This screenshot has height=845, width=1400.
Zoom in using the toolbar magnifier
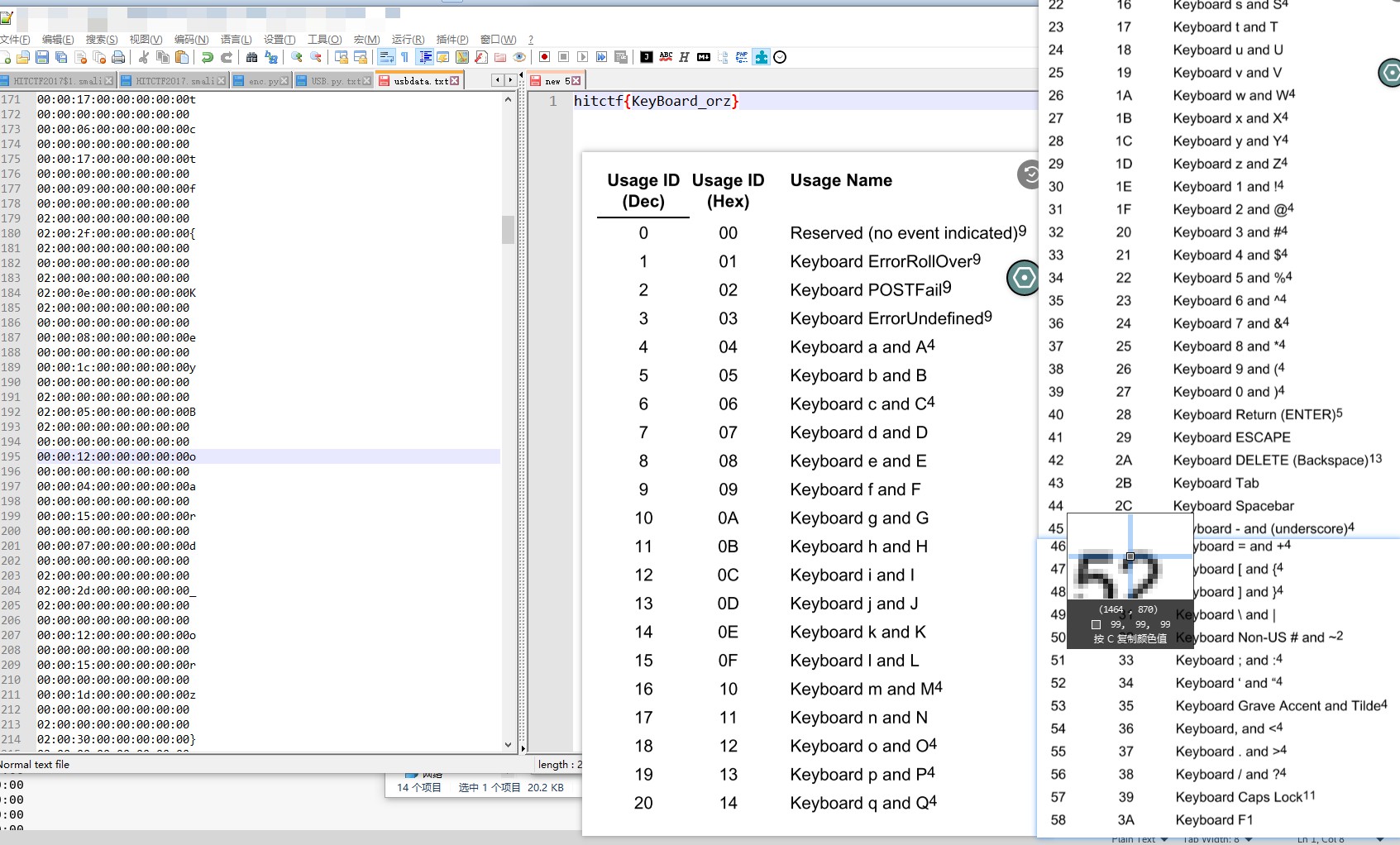click(x=297, y=57)
